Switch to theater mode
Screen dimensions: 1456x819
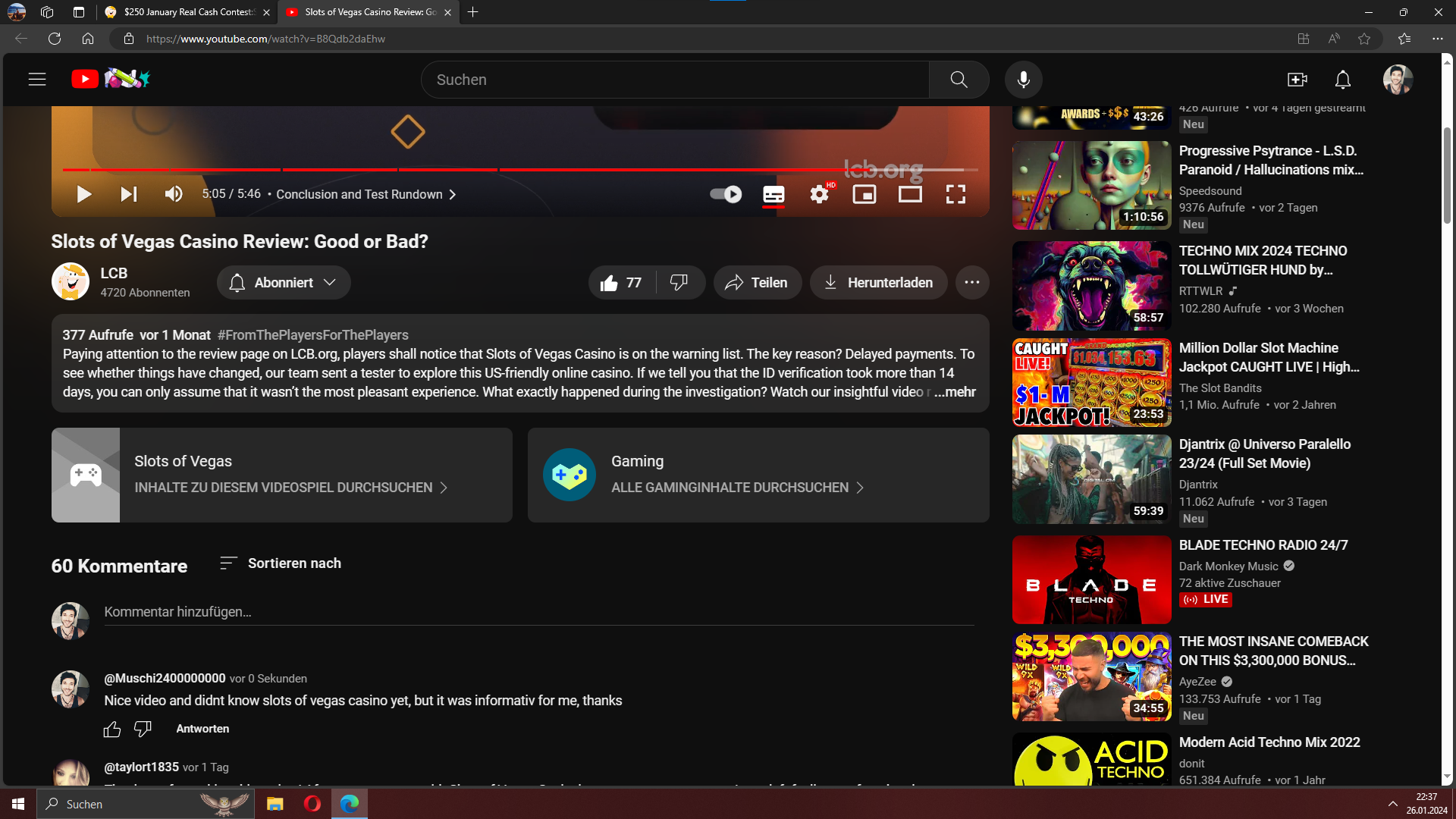coord(910,194)
